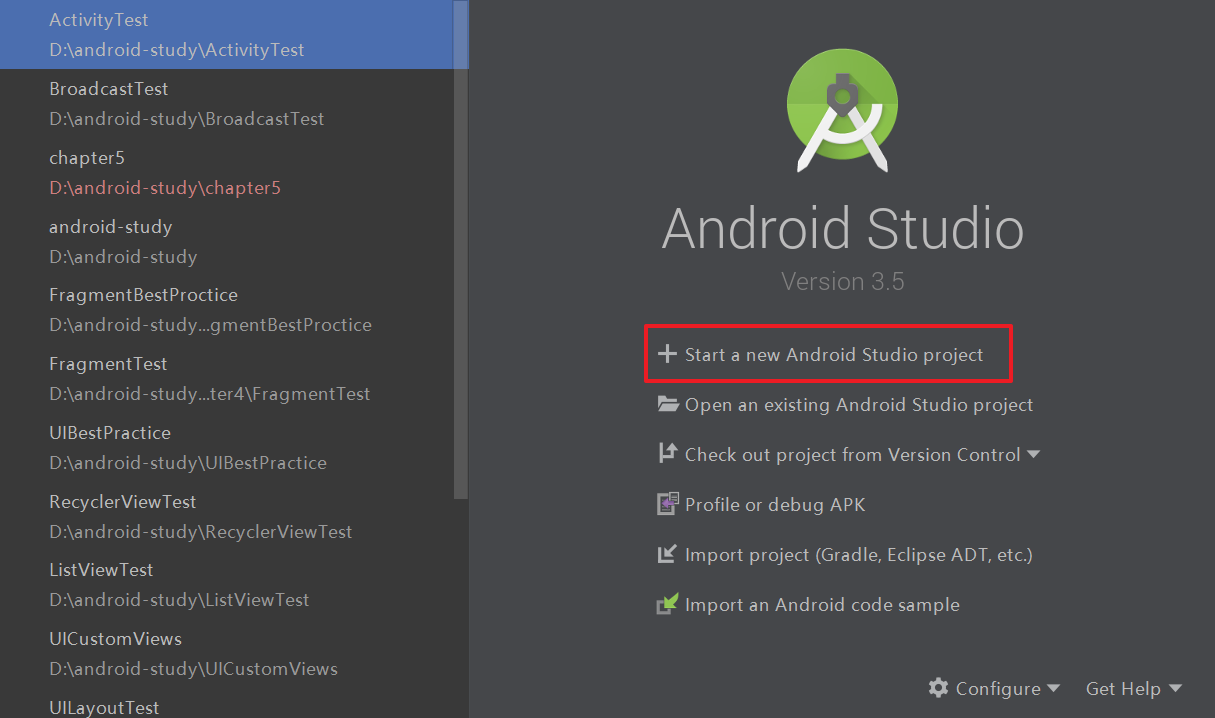
Task: Open recent project FragmentBestProctice
Action: pos(227,309)
